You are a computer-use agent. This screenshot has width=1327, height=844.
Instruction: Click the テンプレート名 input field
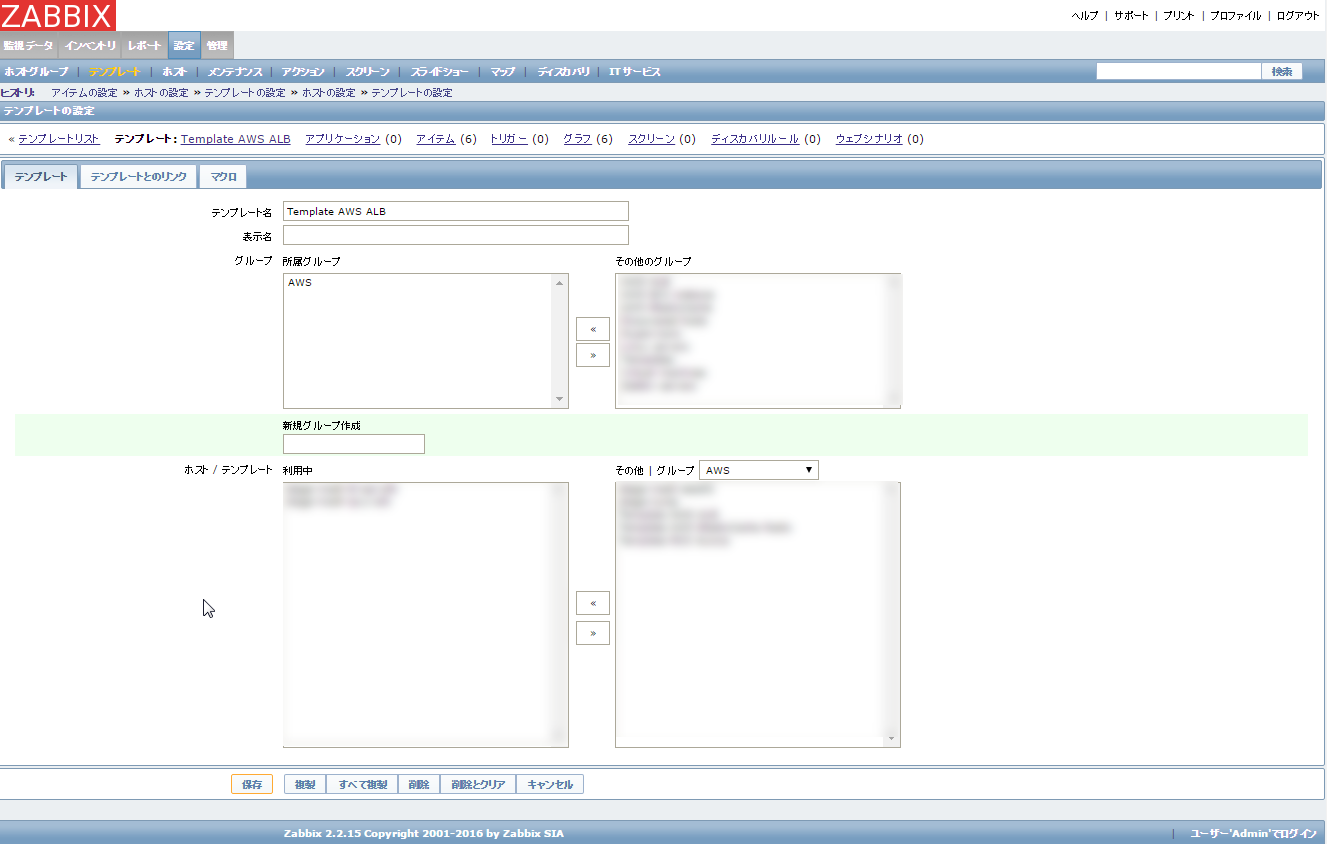455,211
